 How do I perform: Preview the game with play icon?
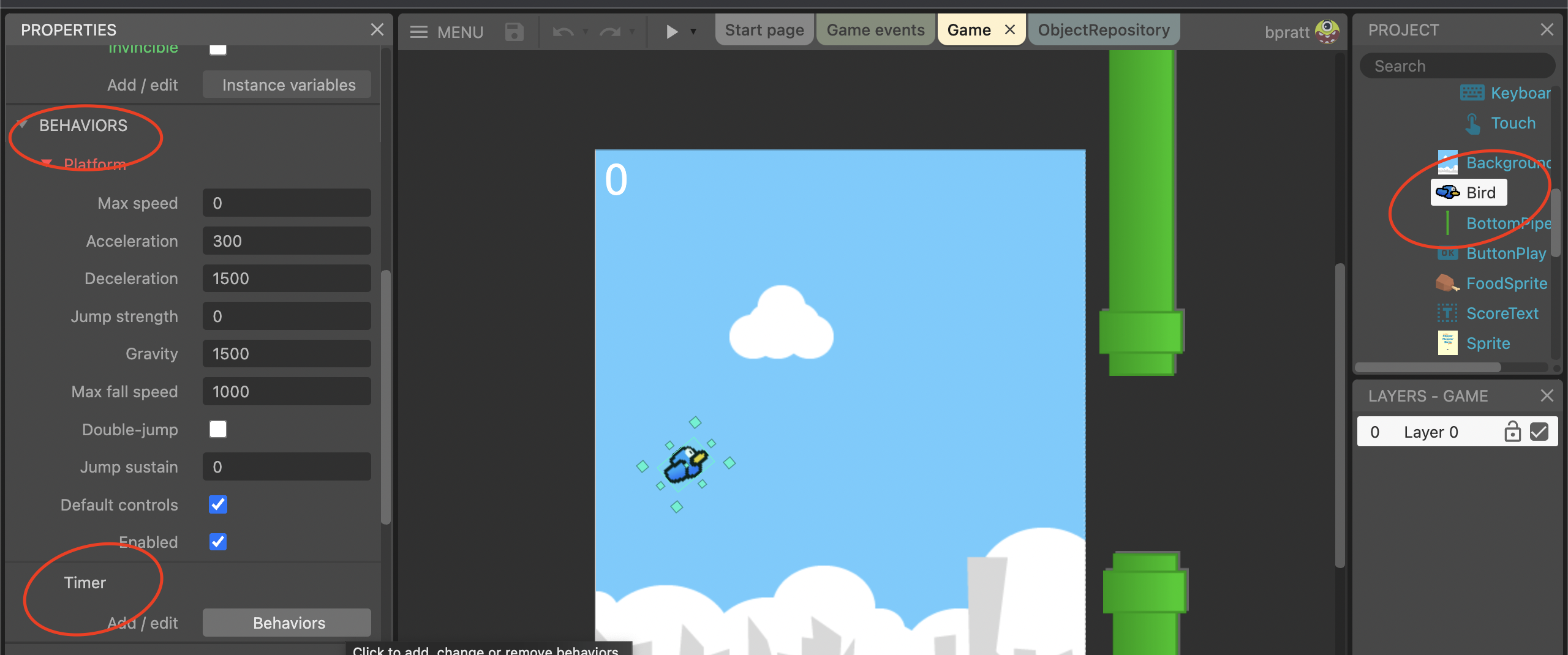tap(672, 31)
